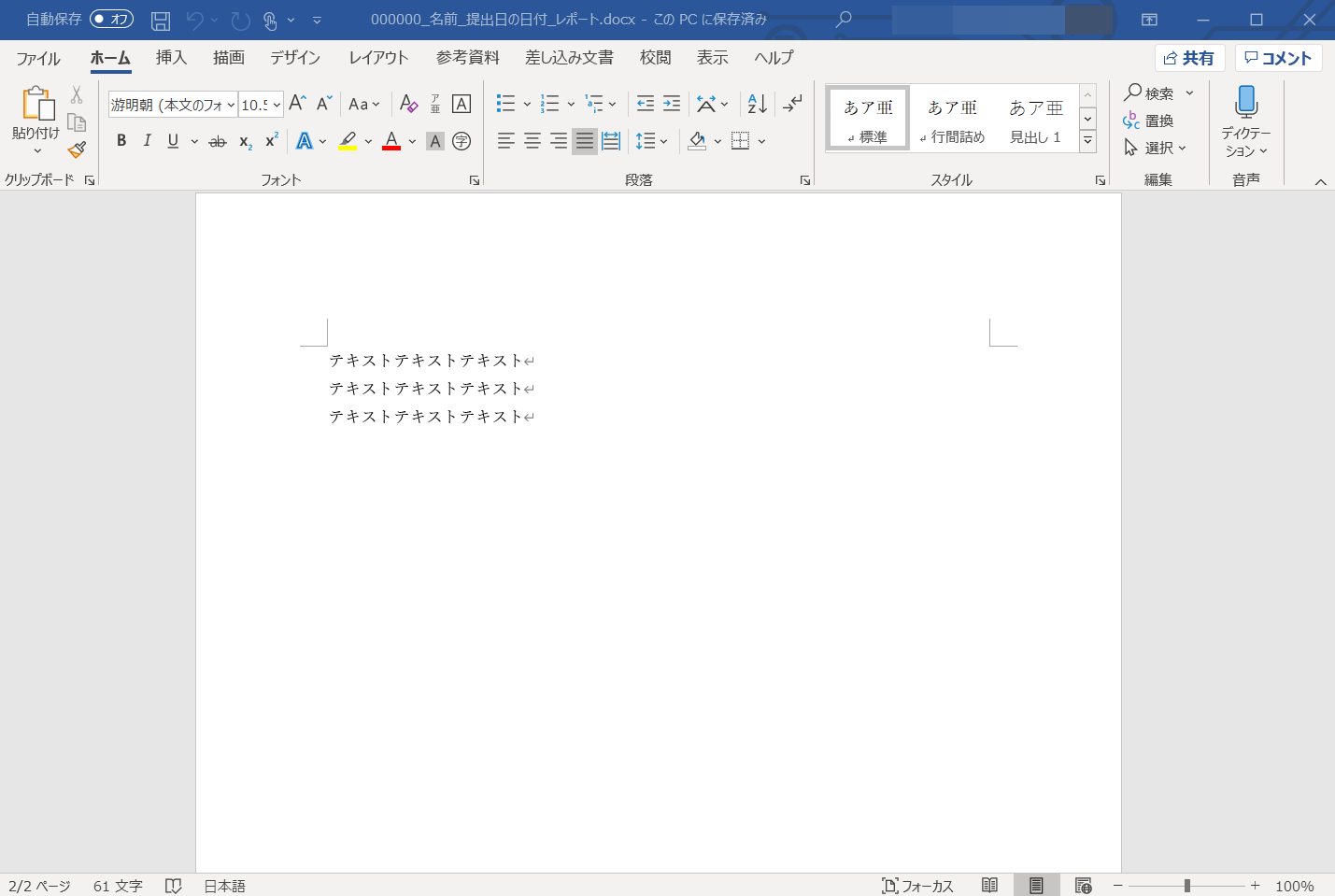Click 置換 replace button
Viewport: 1335px width, 896px height.
click(x=1148, y=121)
